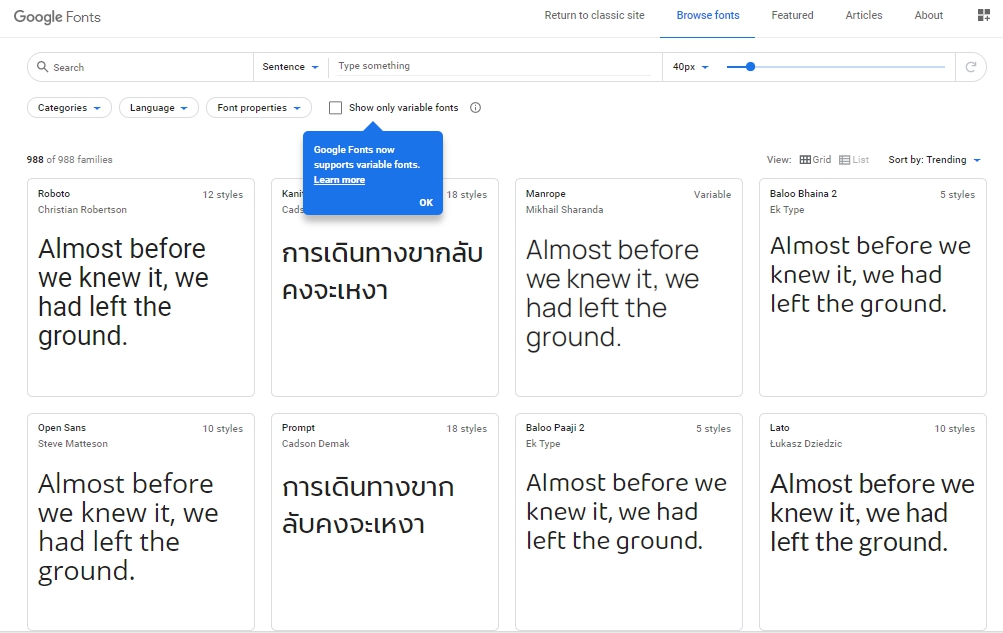This screenshot has width=1003, height=633.
Task: Open the Articles tab
Action: click(x=864, y=15)
